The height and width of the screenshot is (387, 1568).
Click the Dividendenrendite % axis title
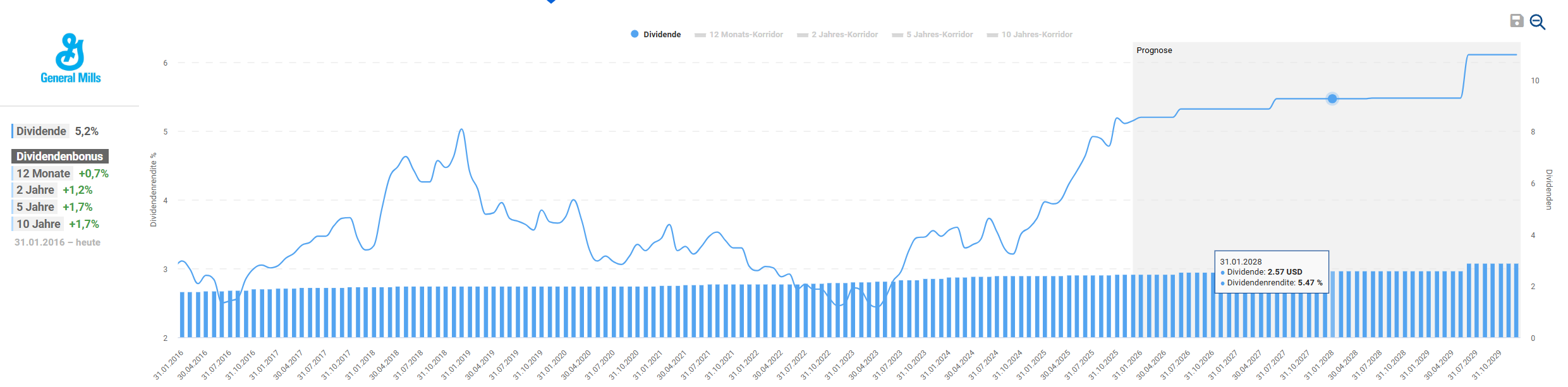click(153, 189)
